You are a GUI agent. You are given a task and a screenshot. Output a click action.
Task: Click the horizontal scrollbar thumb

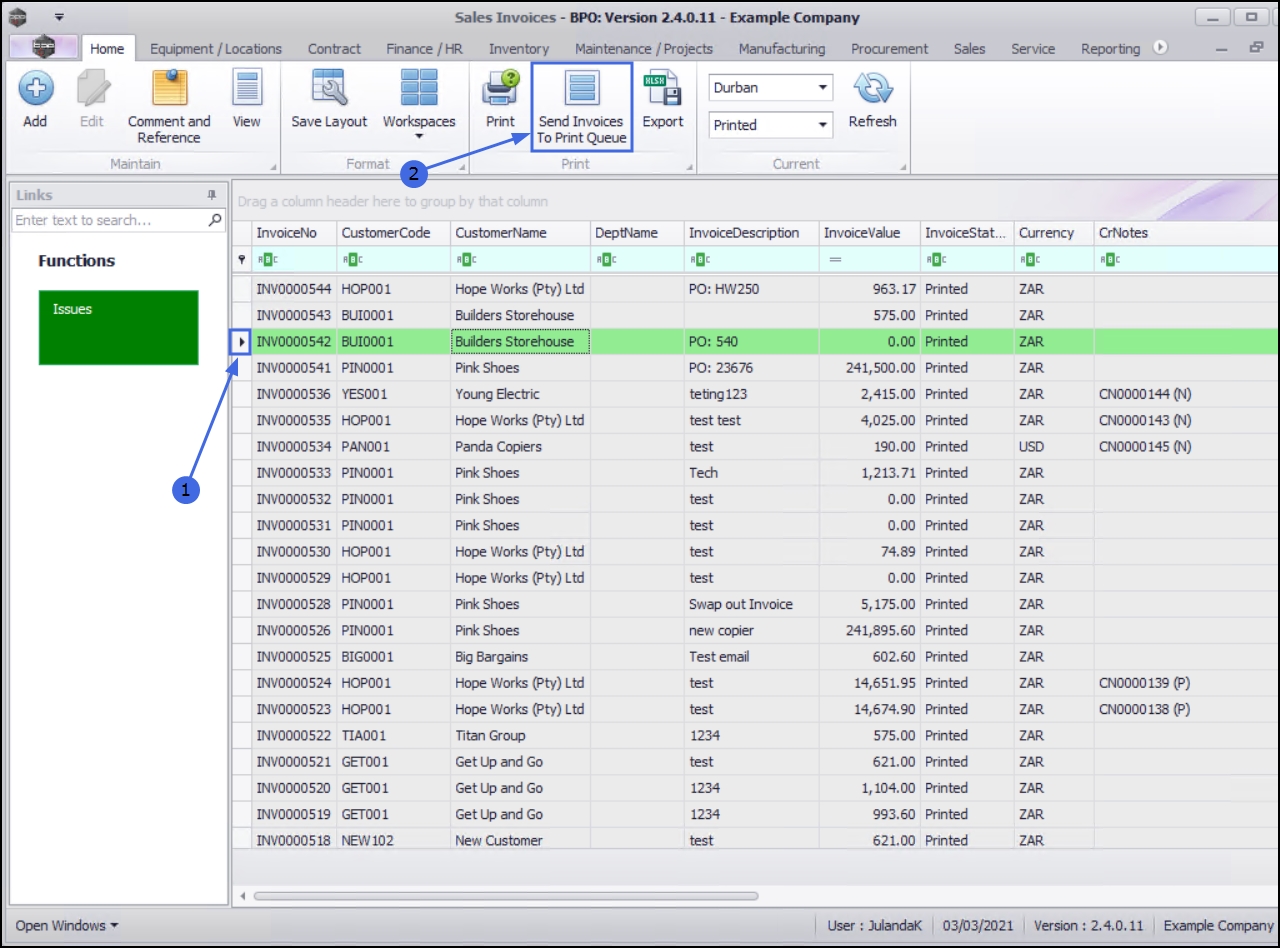point(505,896)
